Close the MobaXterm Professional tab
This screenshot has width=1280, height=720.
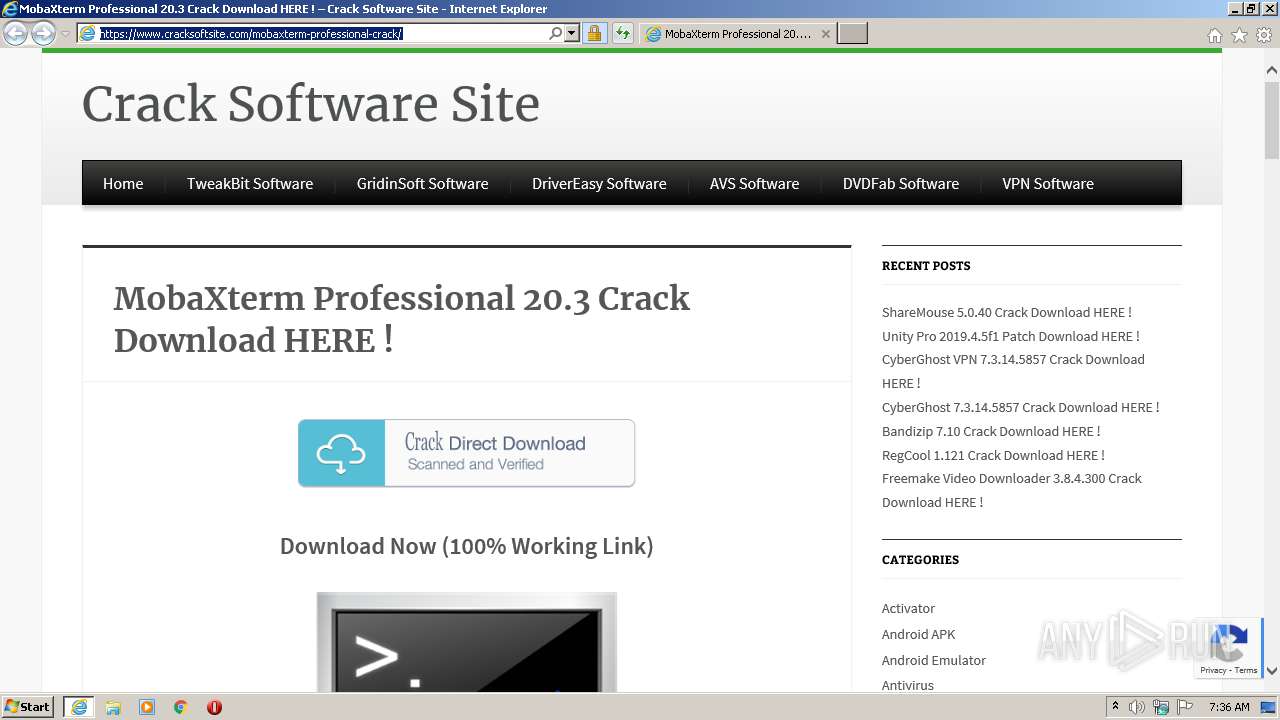825,34
